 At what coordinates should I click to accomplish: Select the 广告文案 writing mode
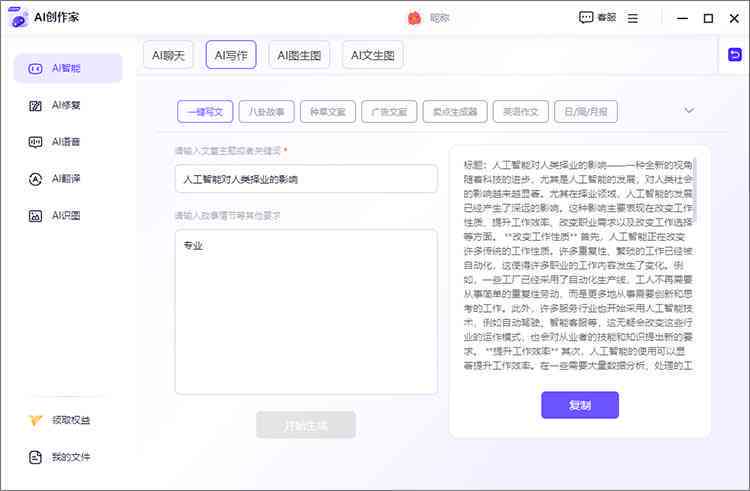click(x=389, y=112)
